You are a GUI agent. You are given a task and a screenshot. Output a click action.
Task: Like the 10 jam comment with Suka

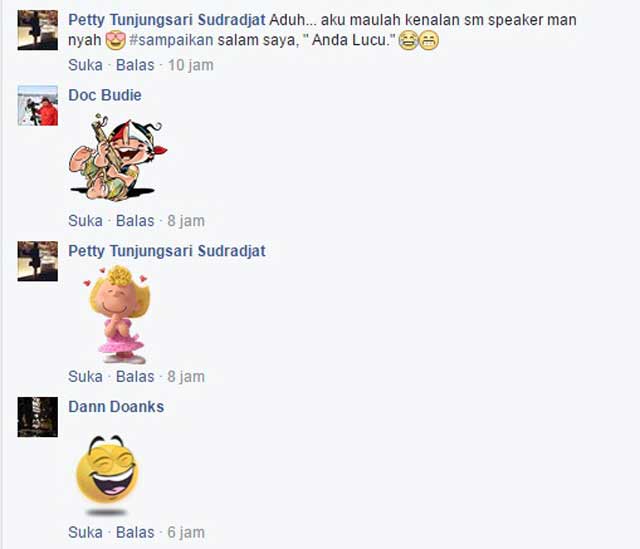click(x=85, y=65)
